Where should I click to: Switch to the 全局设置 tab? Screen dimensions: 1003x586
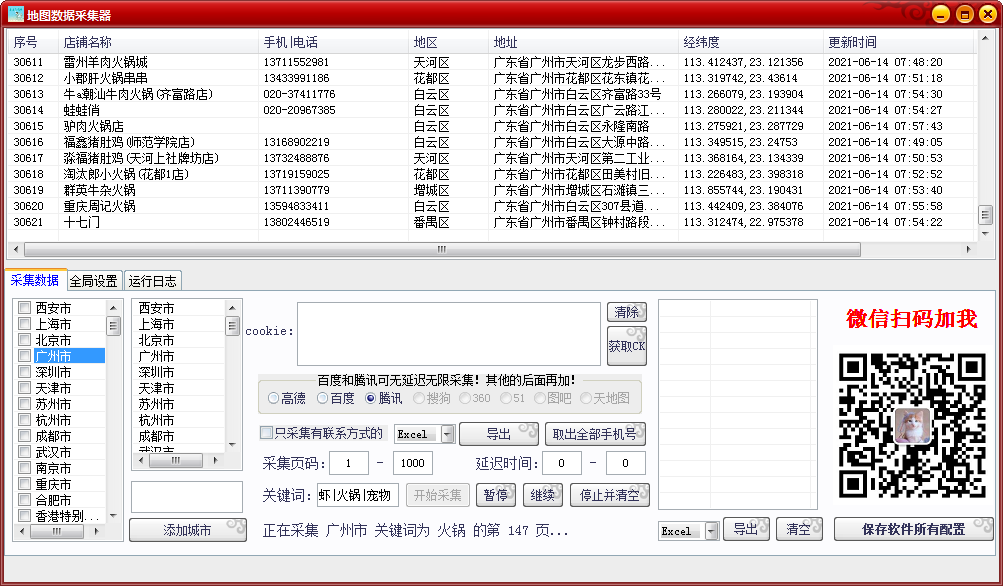[93, 281]
